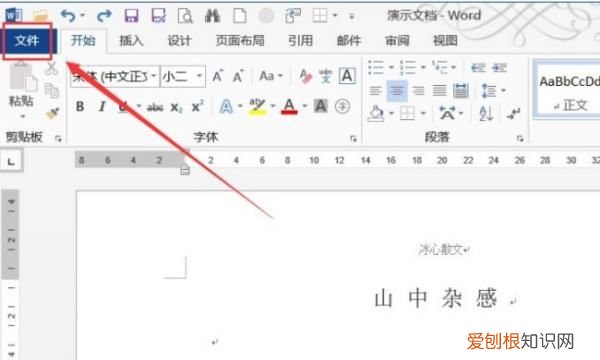Click the Find binoculars icon
The image size is (600, 360).
pos(212,16)
